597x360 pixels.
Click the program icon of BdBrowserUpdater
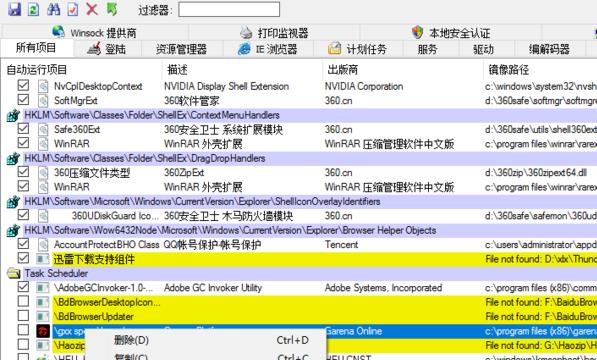click(x=43, y=317)
